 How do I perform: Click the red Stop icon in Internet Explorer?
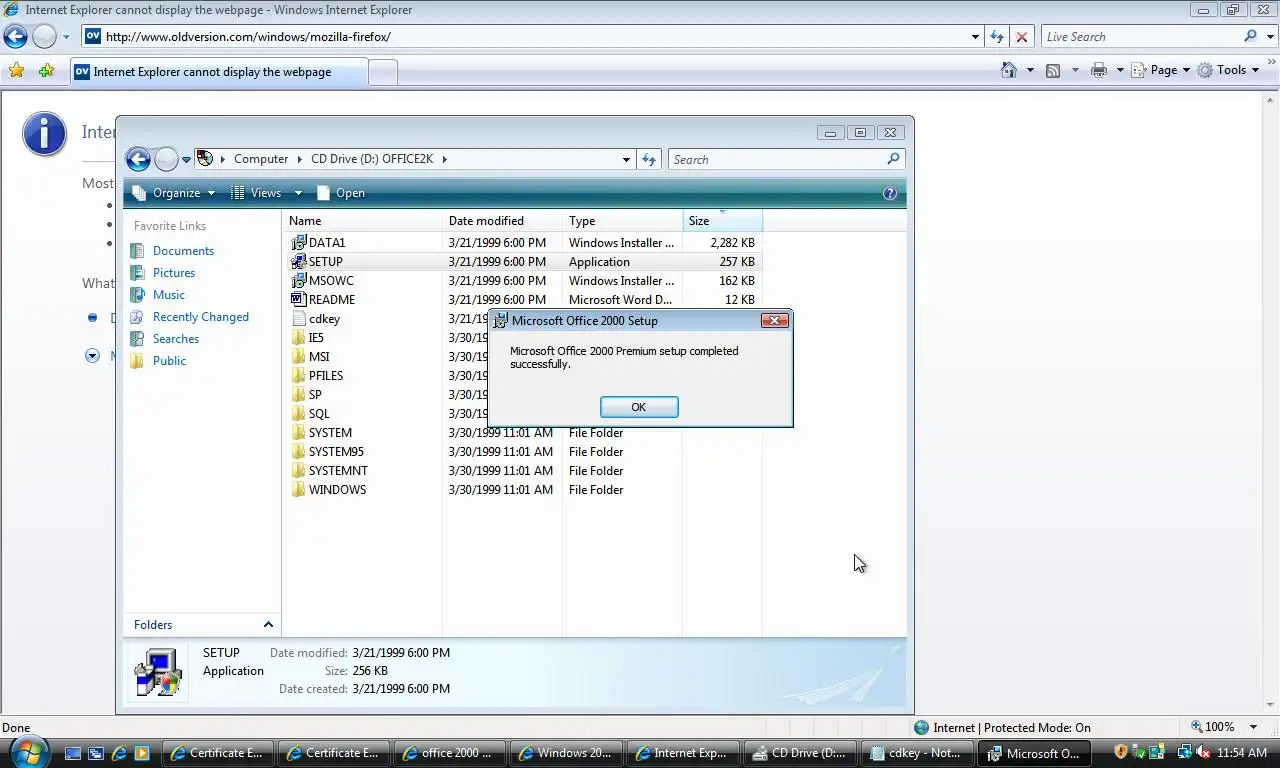tap(1021, 37)
